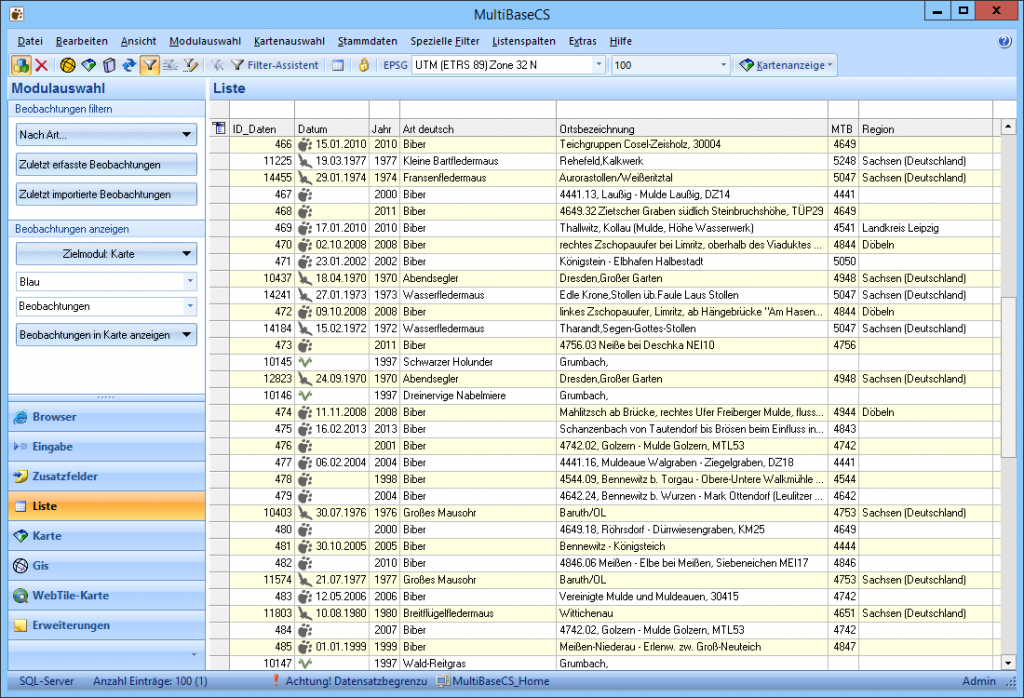Open the Blau color dropdown

coord(190,281)
